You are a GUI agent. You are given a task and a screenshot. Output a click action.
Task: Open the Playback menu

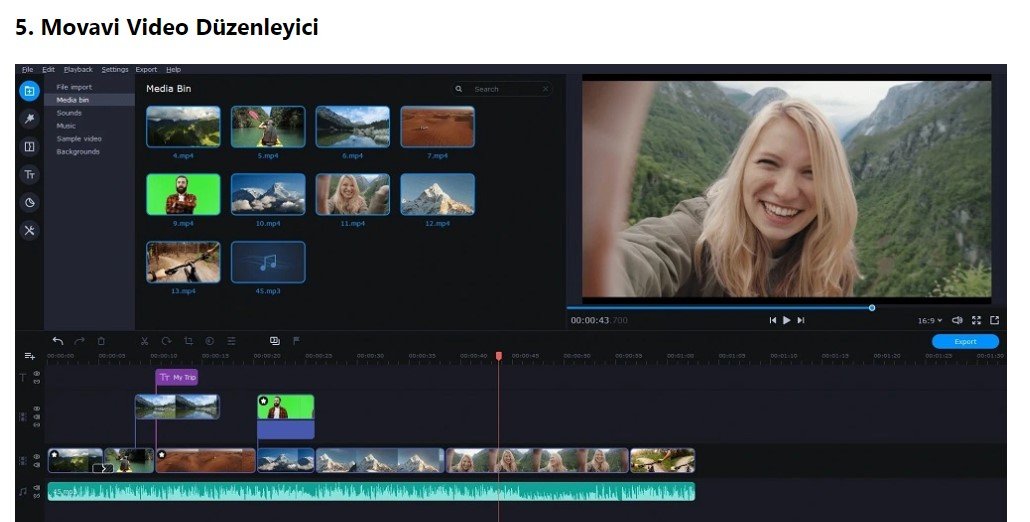(78, 70)
